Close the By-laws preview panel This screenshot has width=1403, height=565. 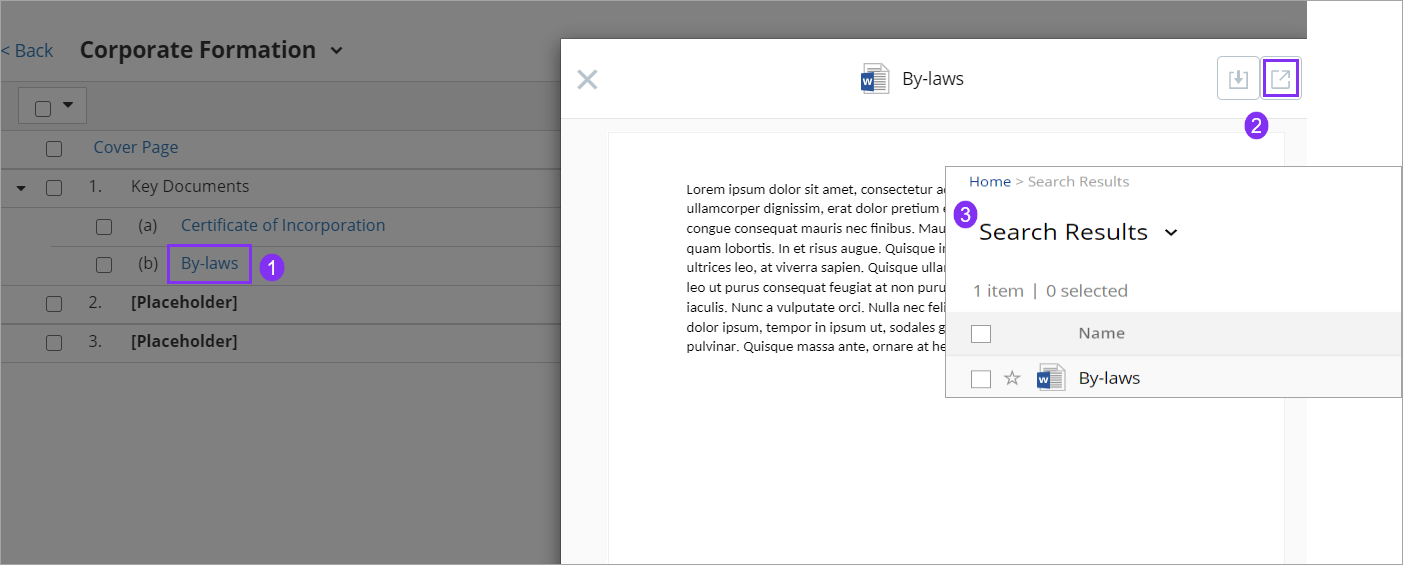point(587,80)
